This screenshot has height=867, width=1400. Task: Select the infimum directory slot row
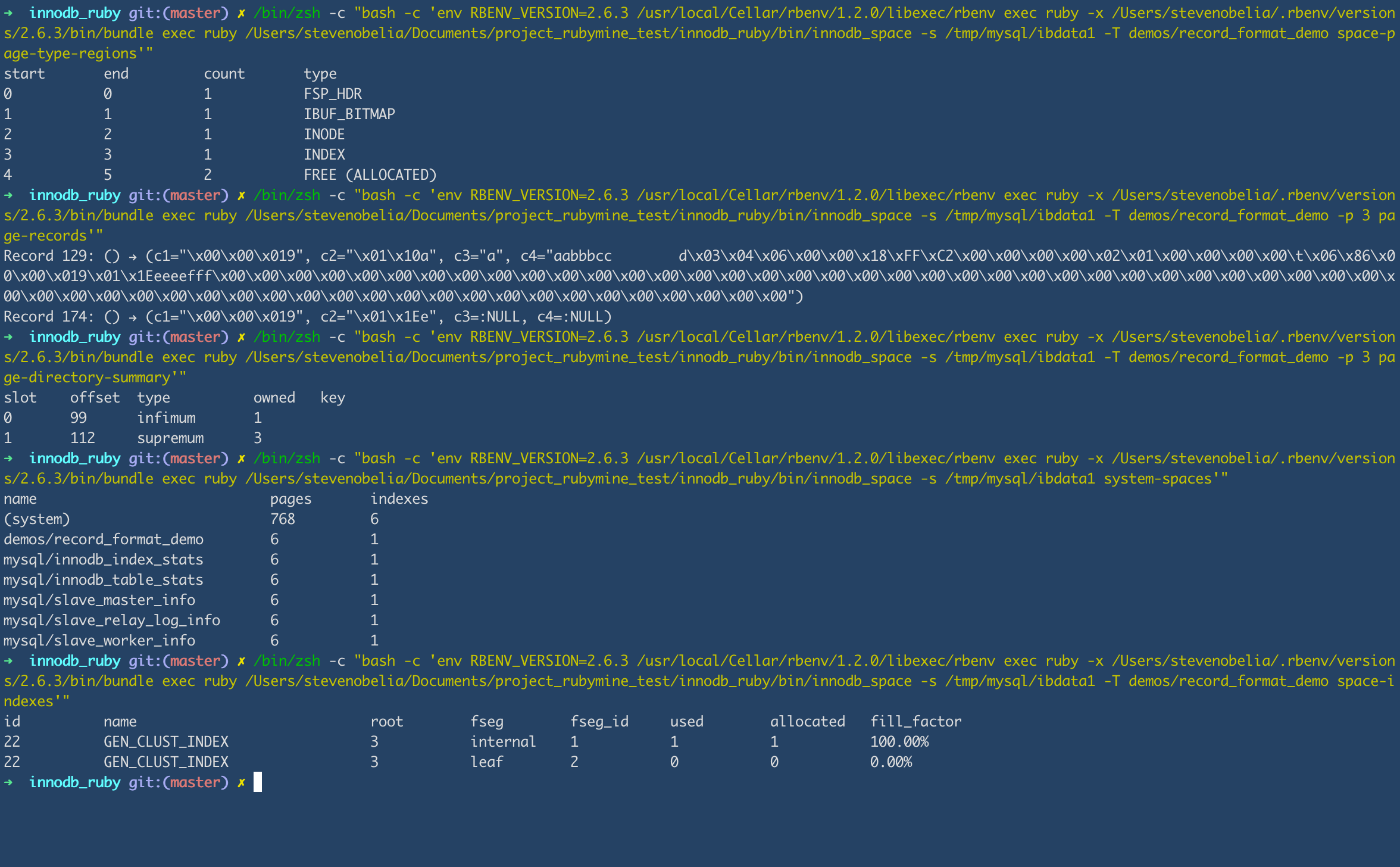[166, 418]
